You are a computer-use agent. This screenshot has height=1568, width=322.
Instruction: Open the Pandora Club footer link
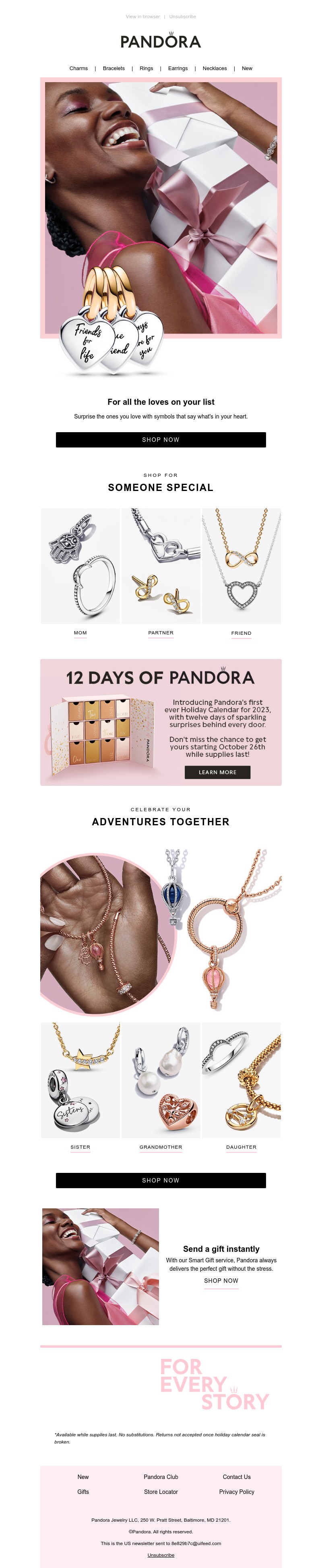point(161,1477)
